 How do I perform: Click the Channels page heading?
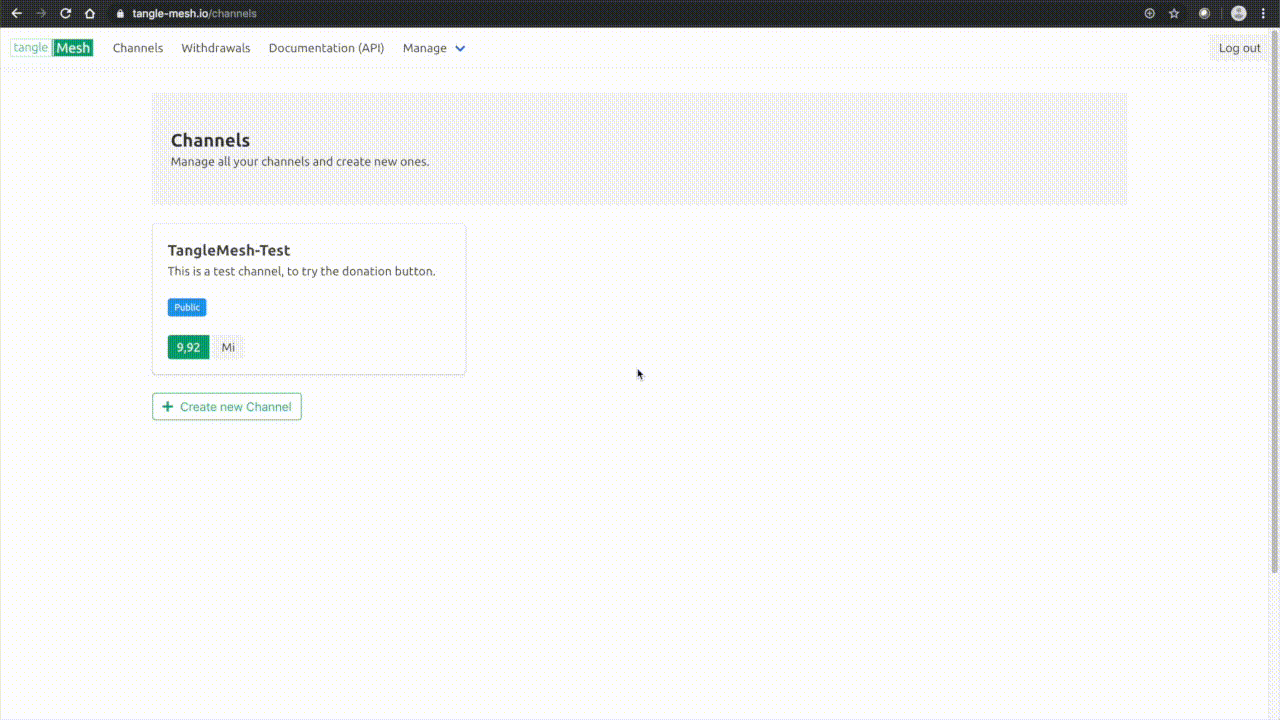(210, 140)
